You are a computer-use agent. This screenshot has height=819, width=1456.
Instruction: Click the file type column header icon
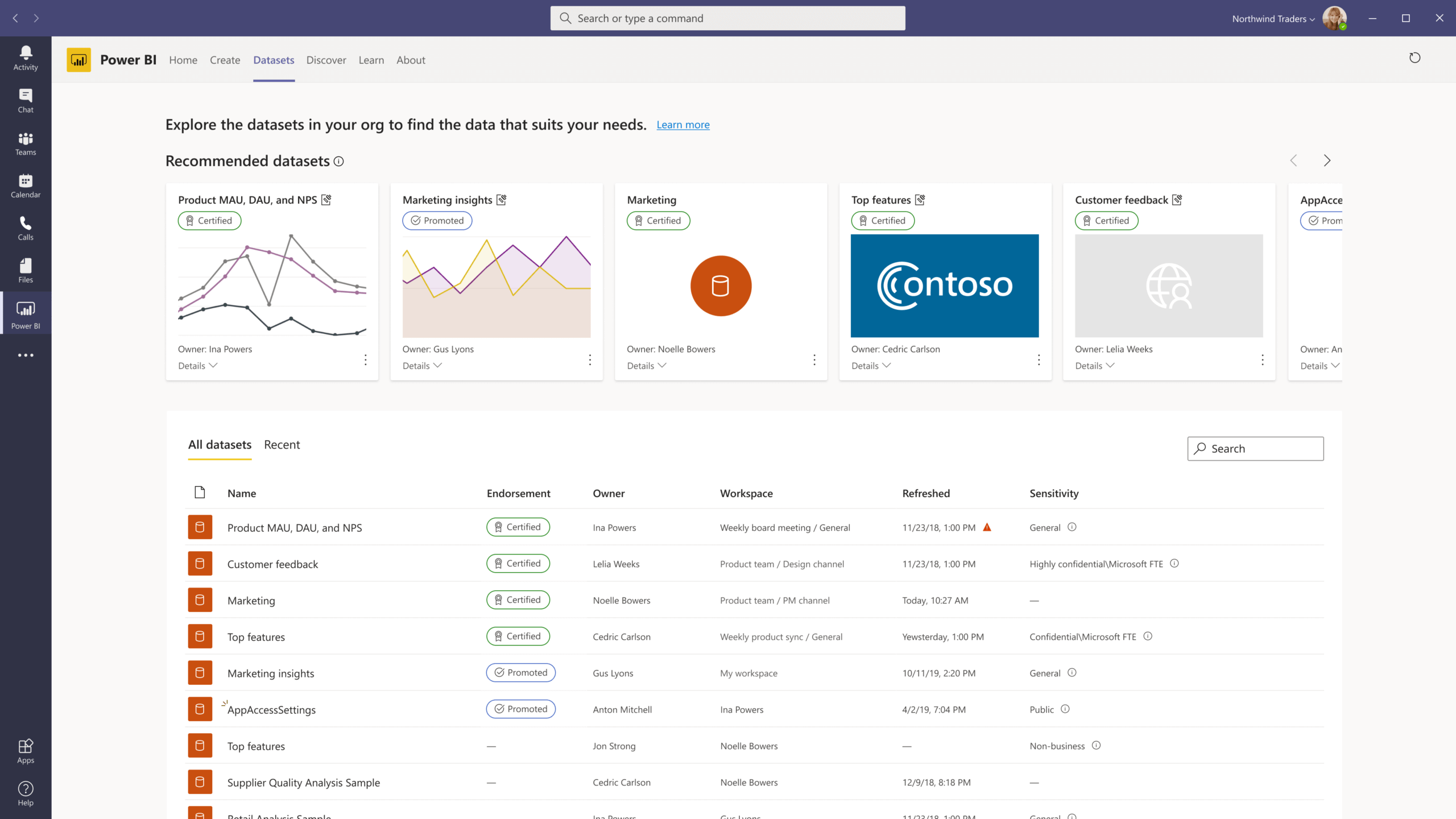200,493
